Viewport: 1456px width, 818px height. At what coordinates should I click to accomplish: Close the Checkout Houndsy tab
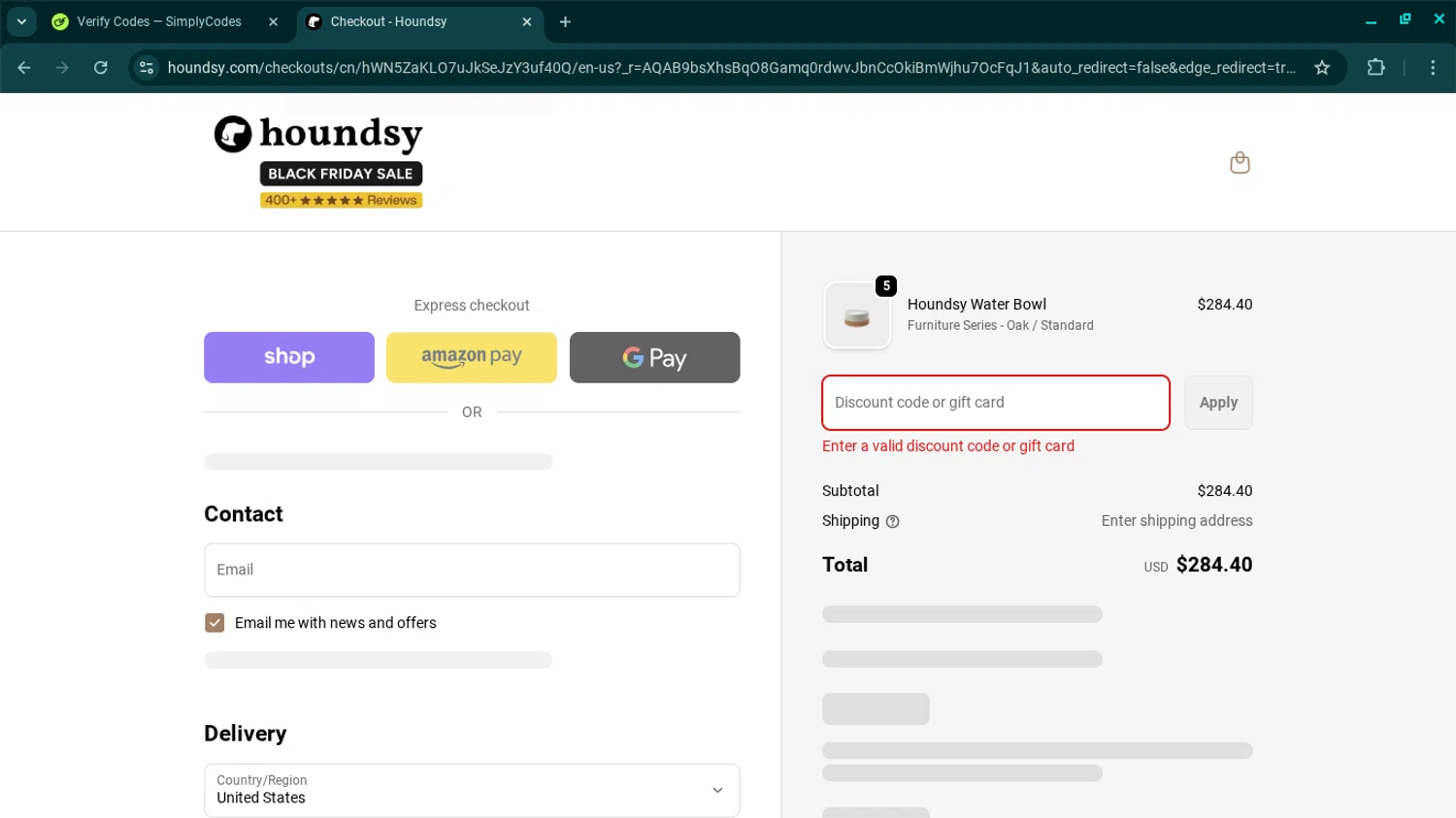tap(527, 21)
